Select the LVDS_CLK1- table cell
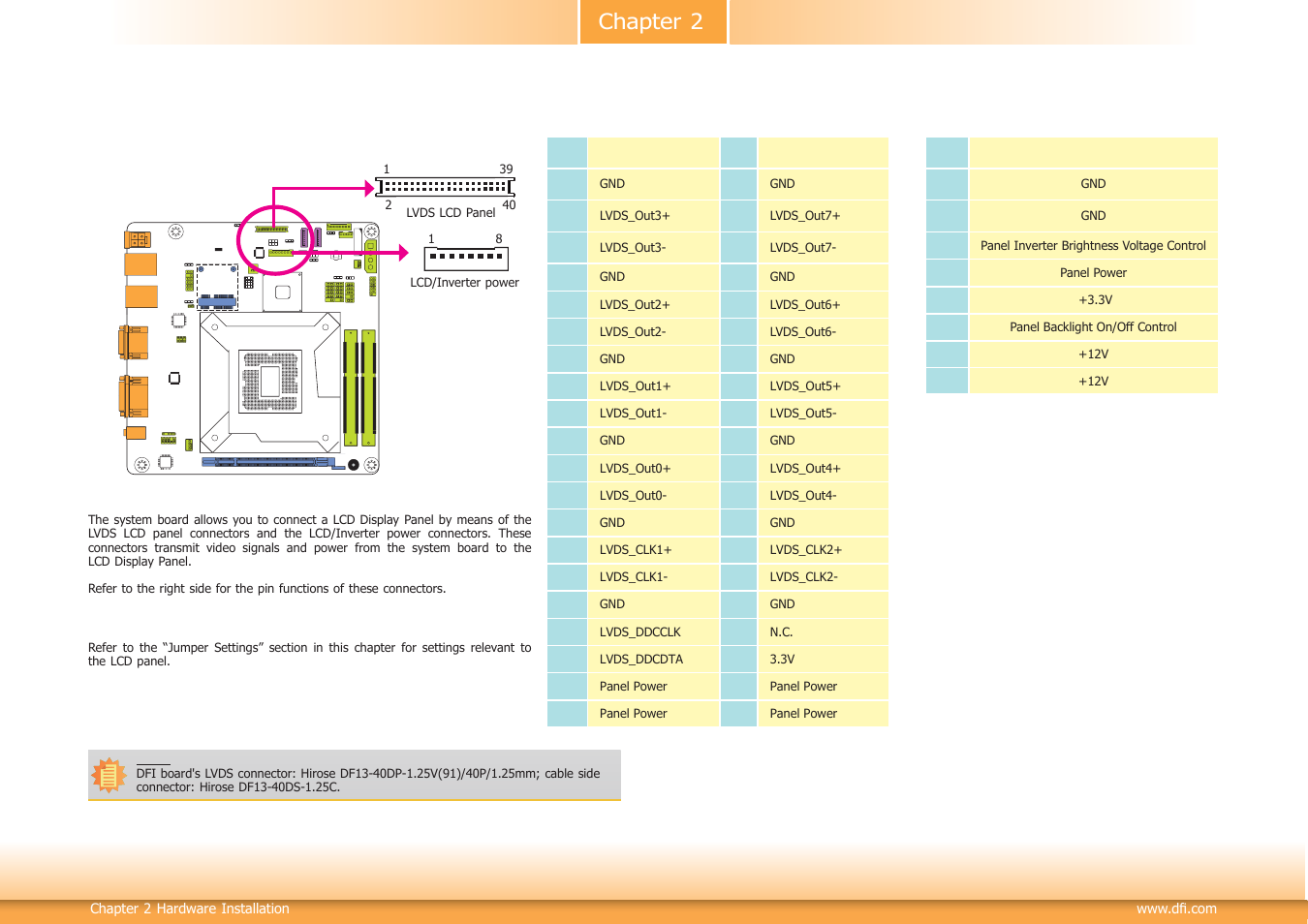Image resolution: width=1308 pixels, height=924 pixels. tap(653, 577)
